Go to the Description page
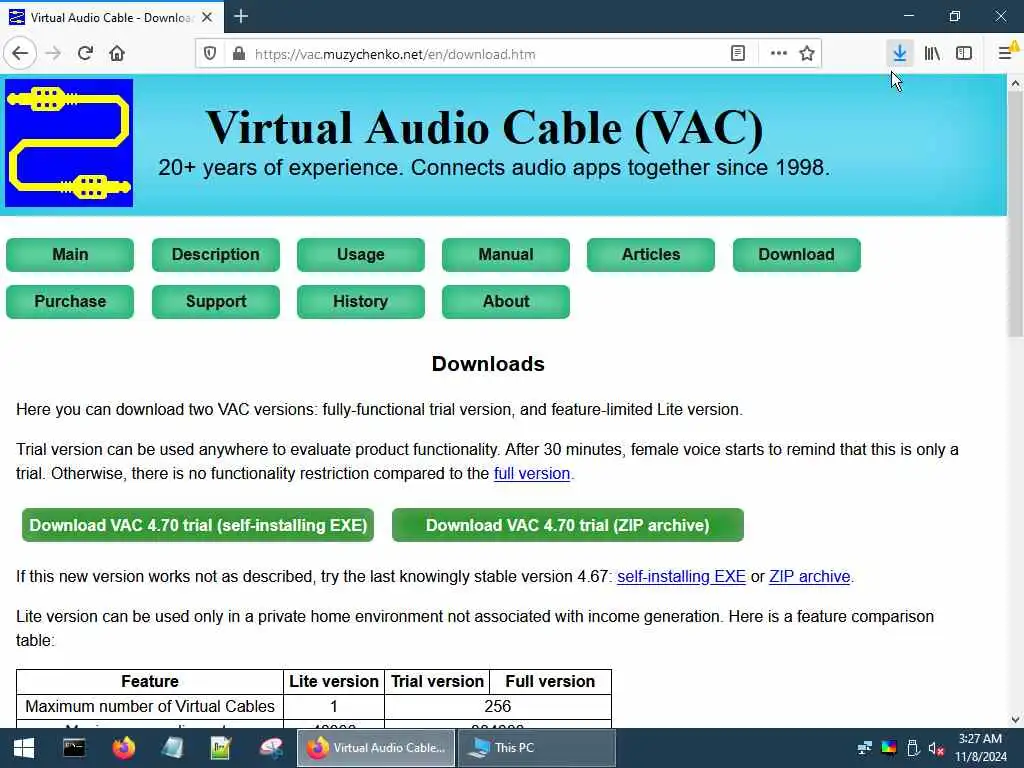Image resolution: width=1024 pixels, height=768 pixels. pyautogui.click(x=216, y=254)
